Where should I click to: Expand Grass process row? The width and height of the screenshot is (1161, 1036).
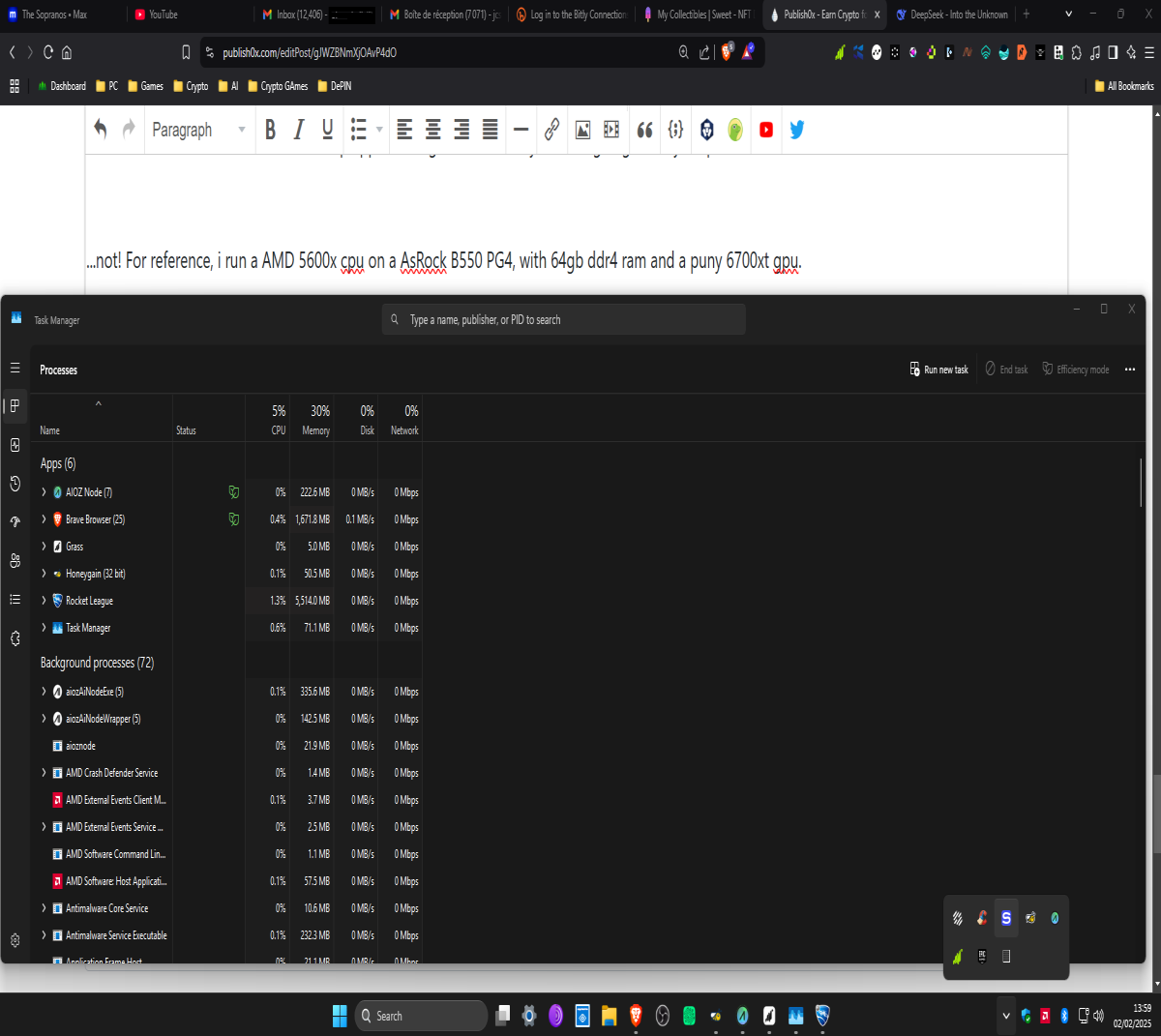click(x=44, y=547)
